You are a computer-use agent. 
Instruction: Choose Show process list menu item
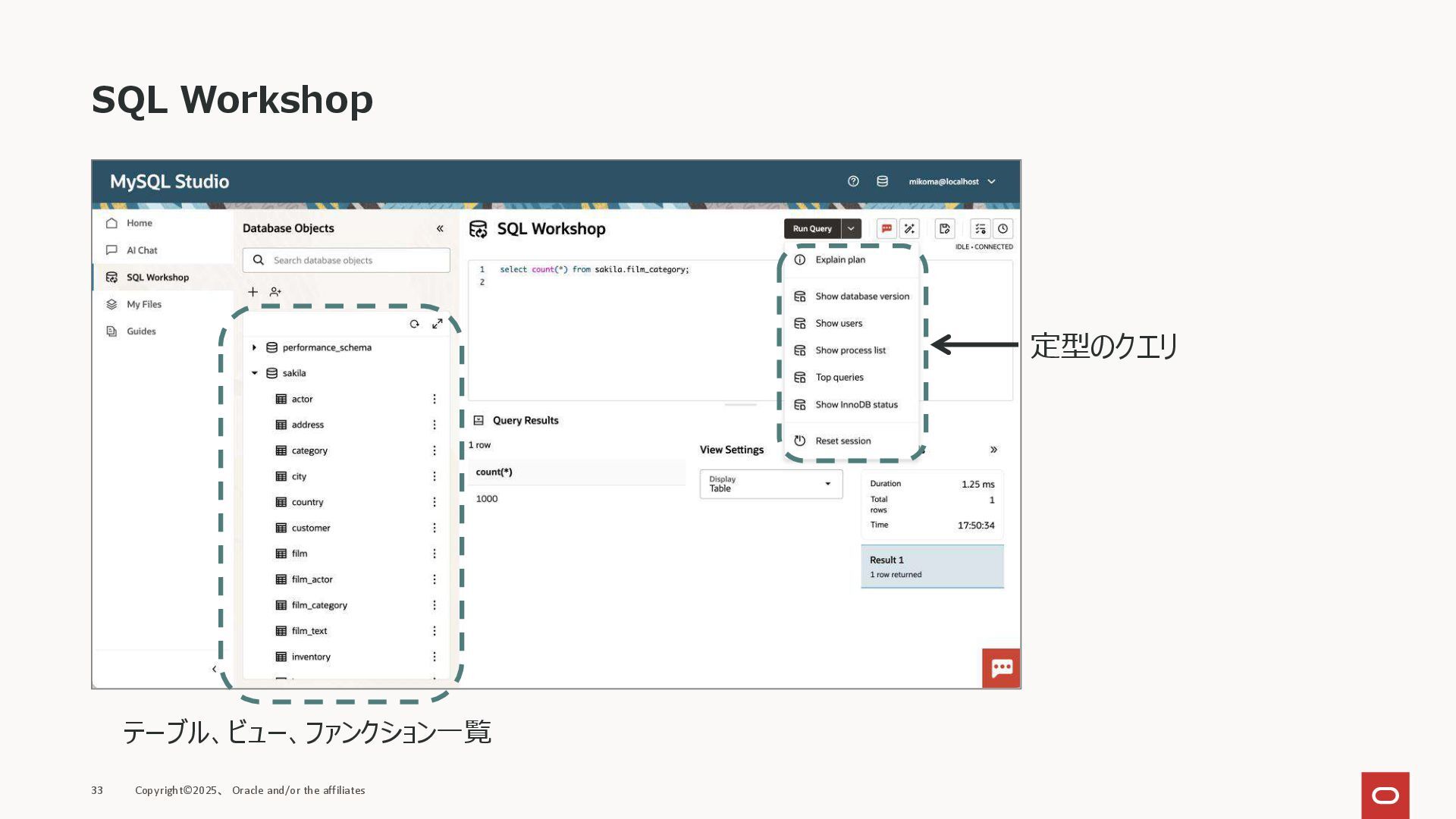point(850,350)
